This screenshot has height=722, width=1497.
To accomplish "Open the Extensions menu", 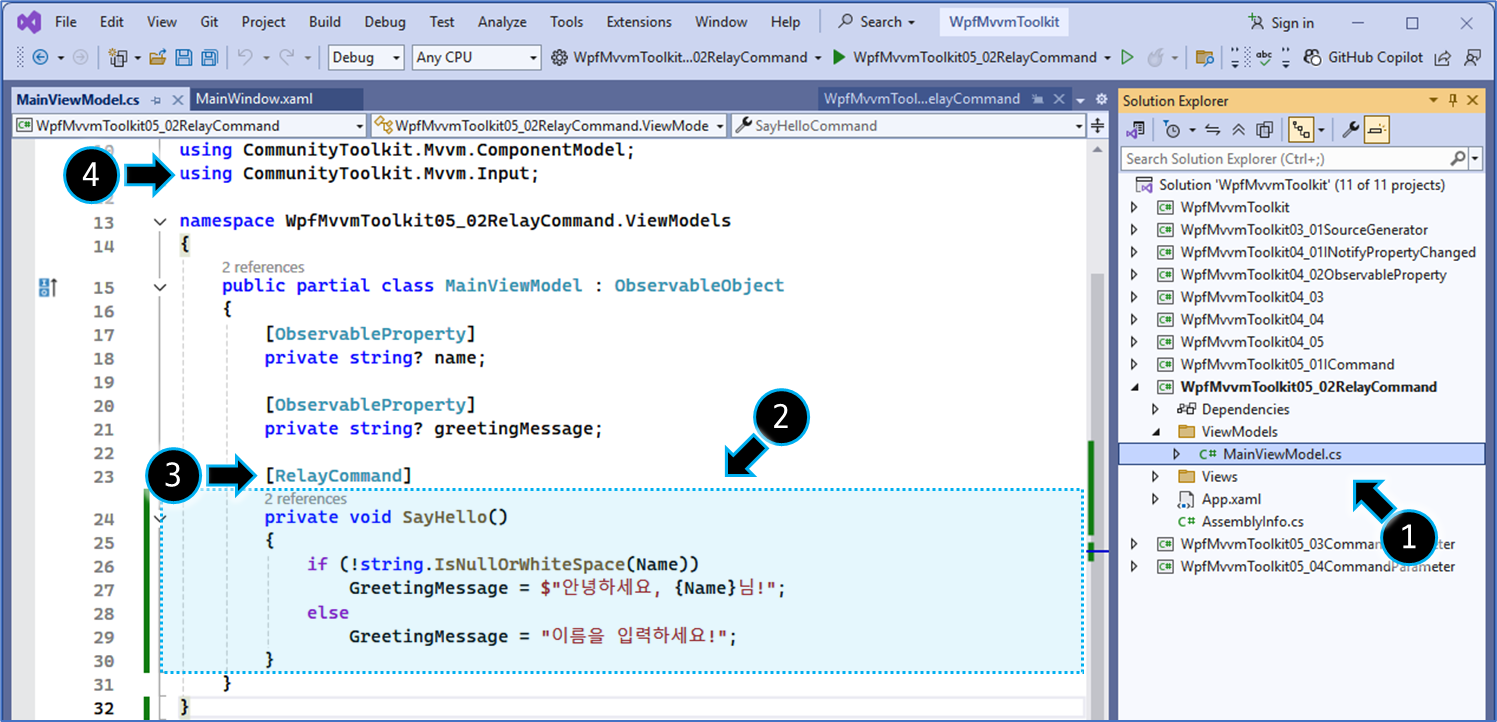I will pyautogui.click(x=639, y=22).
